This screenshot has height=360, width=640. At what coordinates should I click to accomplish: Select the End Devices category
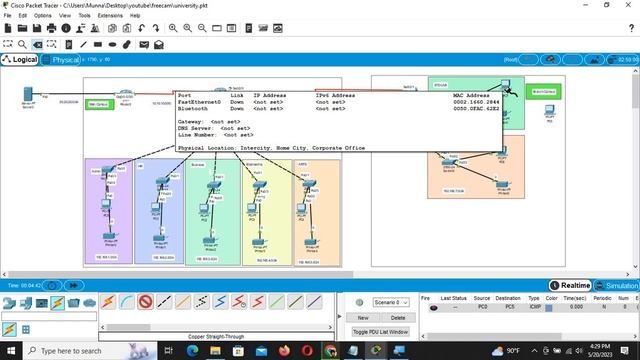(x=26, y=303)
